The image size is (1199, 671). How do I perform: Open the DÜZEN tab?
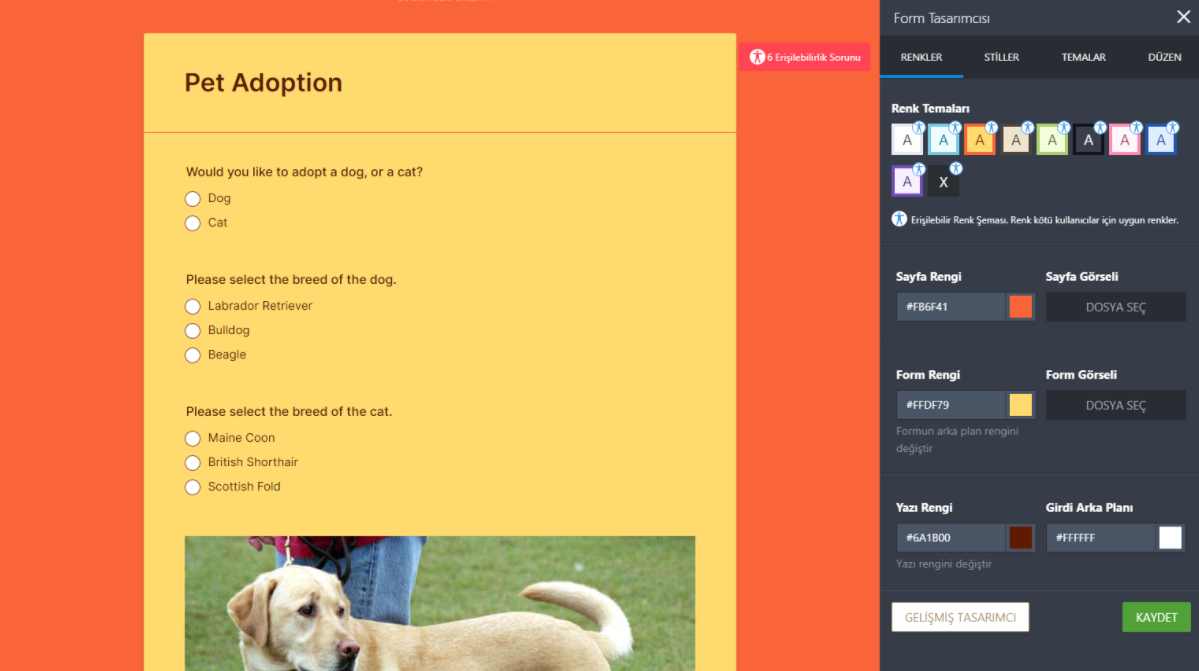click(x=1164, y=57)
